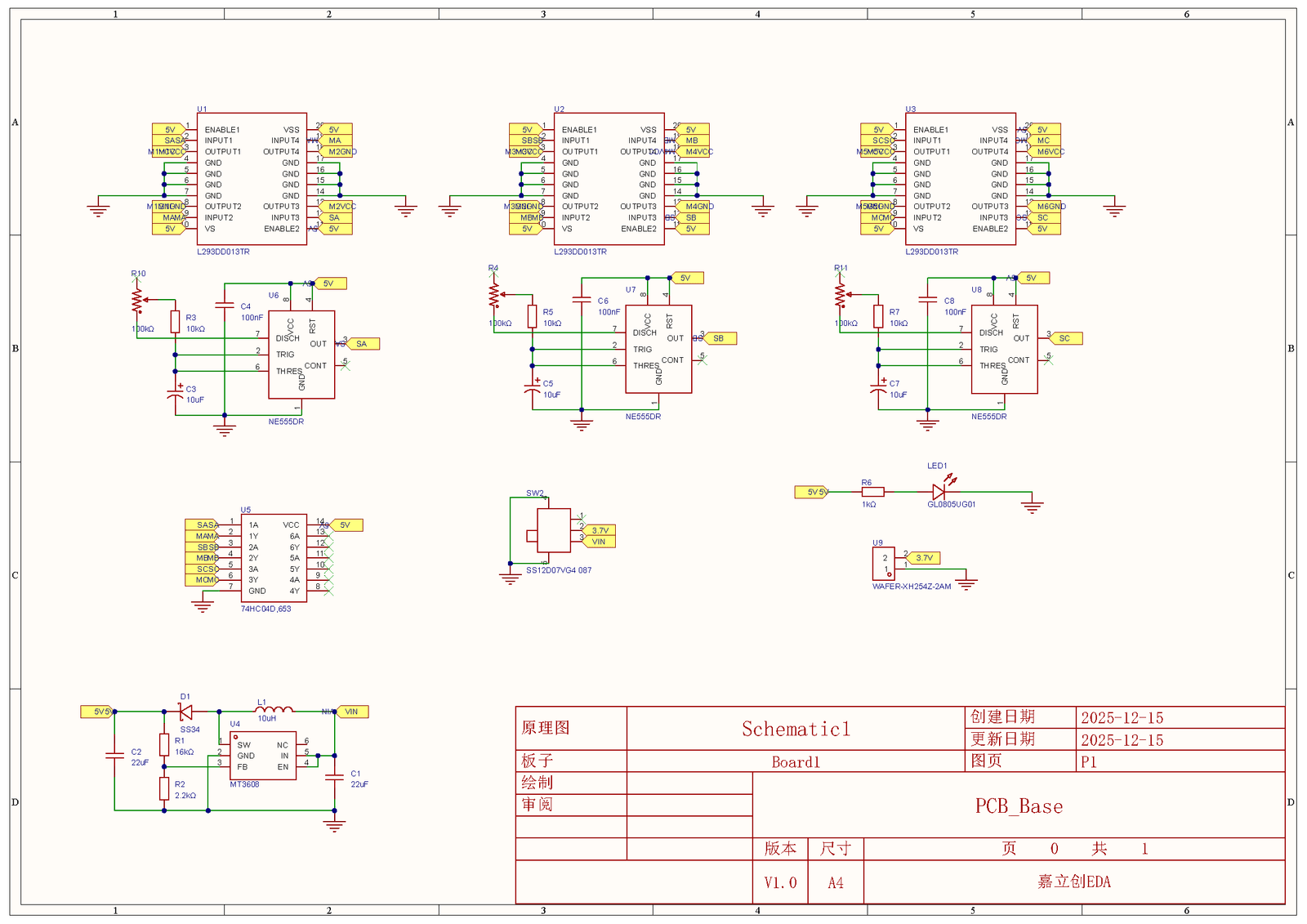Click the SB net flag at U7 output
The width and height of the screenshot is (1307, 924).
(x=719, y=338)
